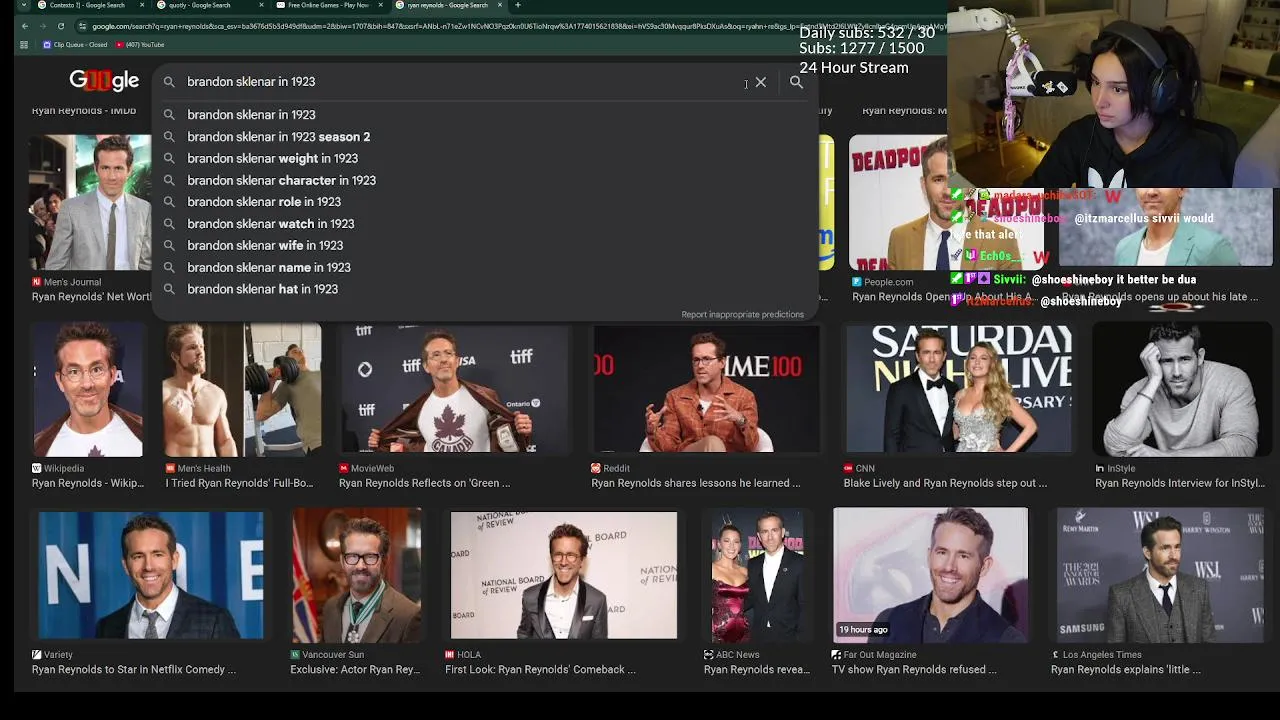This screenshot has height=720, width=1280.
Task: Click the browser back arrow
Action: (x=24, y=26)
